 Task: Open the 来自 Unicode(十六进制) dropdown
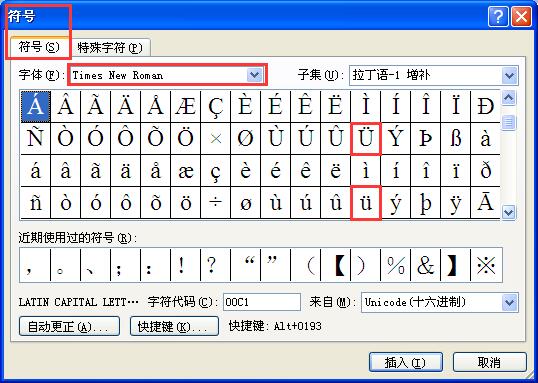tap(510, 302)
